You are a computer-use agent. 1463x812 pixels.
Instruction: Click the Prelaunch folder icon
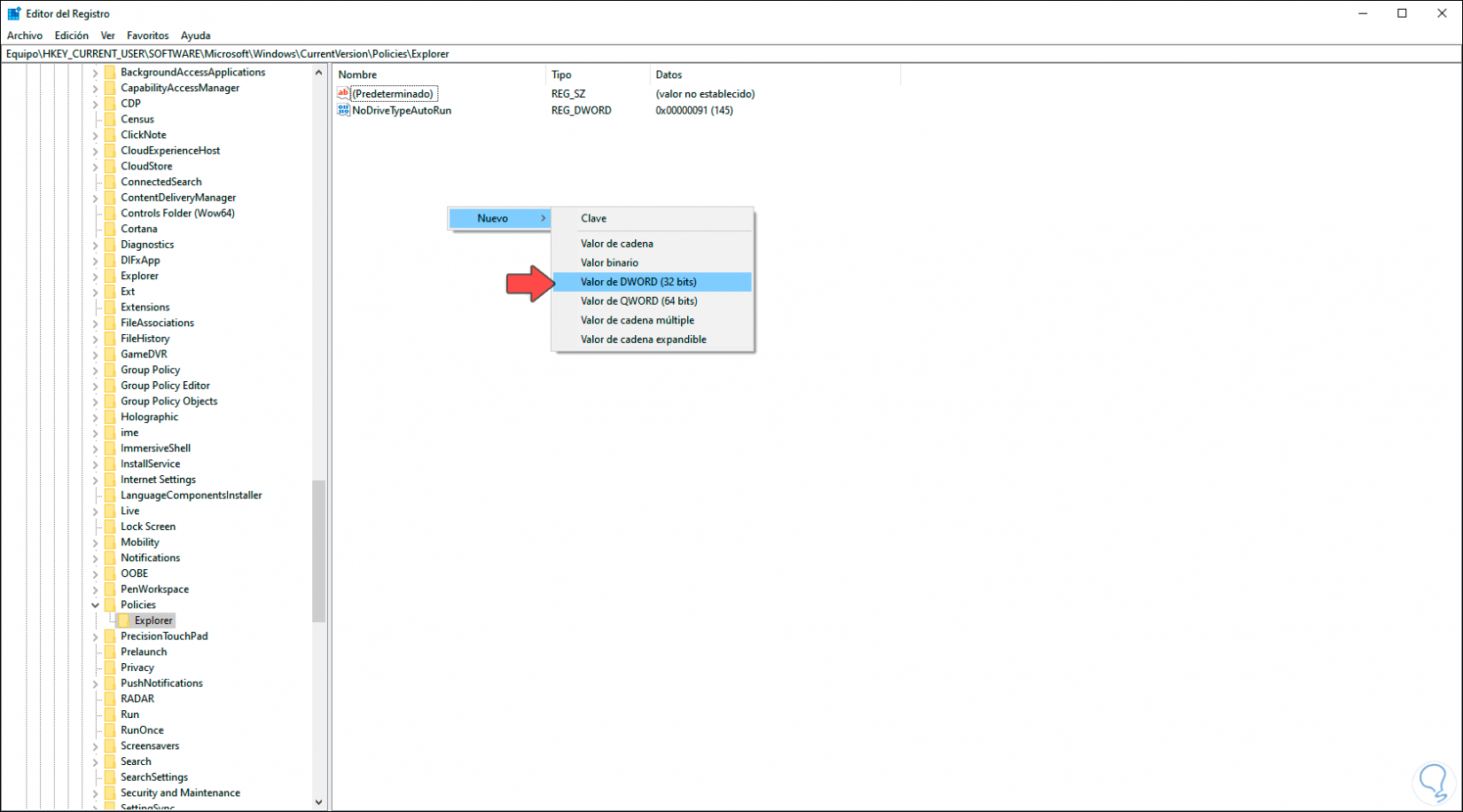[110, 652]
